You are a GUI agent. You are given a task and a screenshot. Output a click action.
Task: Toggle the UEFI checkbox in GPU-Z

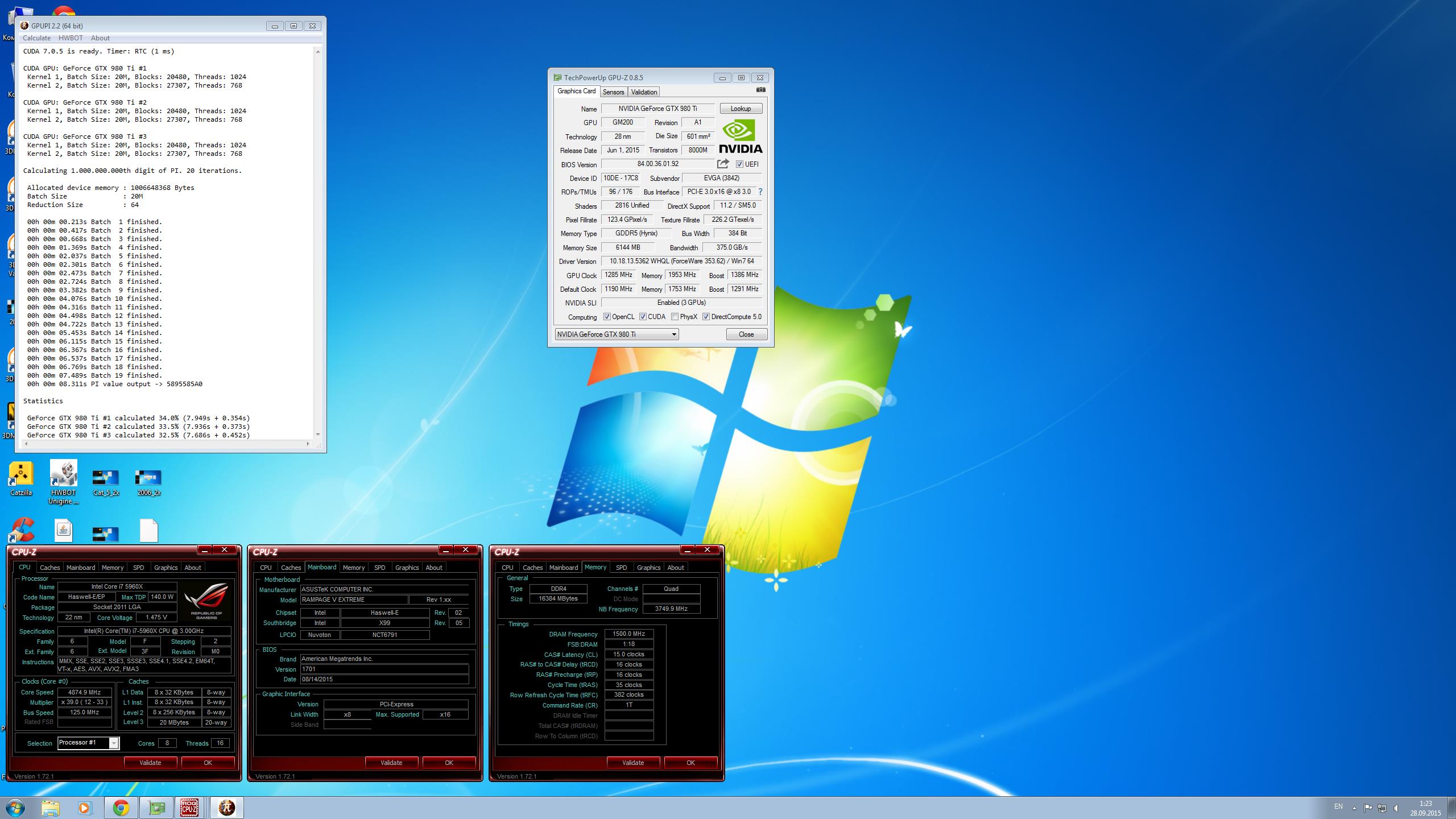(x=739, y=164)
